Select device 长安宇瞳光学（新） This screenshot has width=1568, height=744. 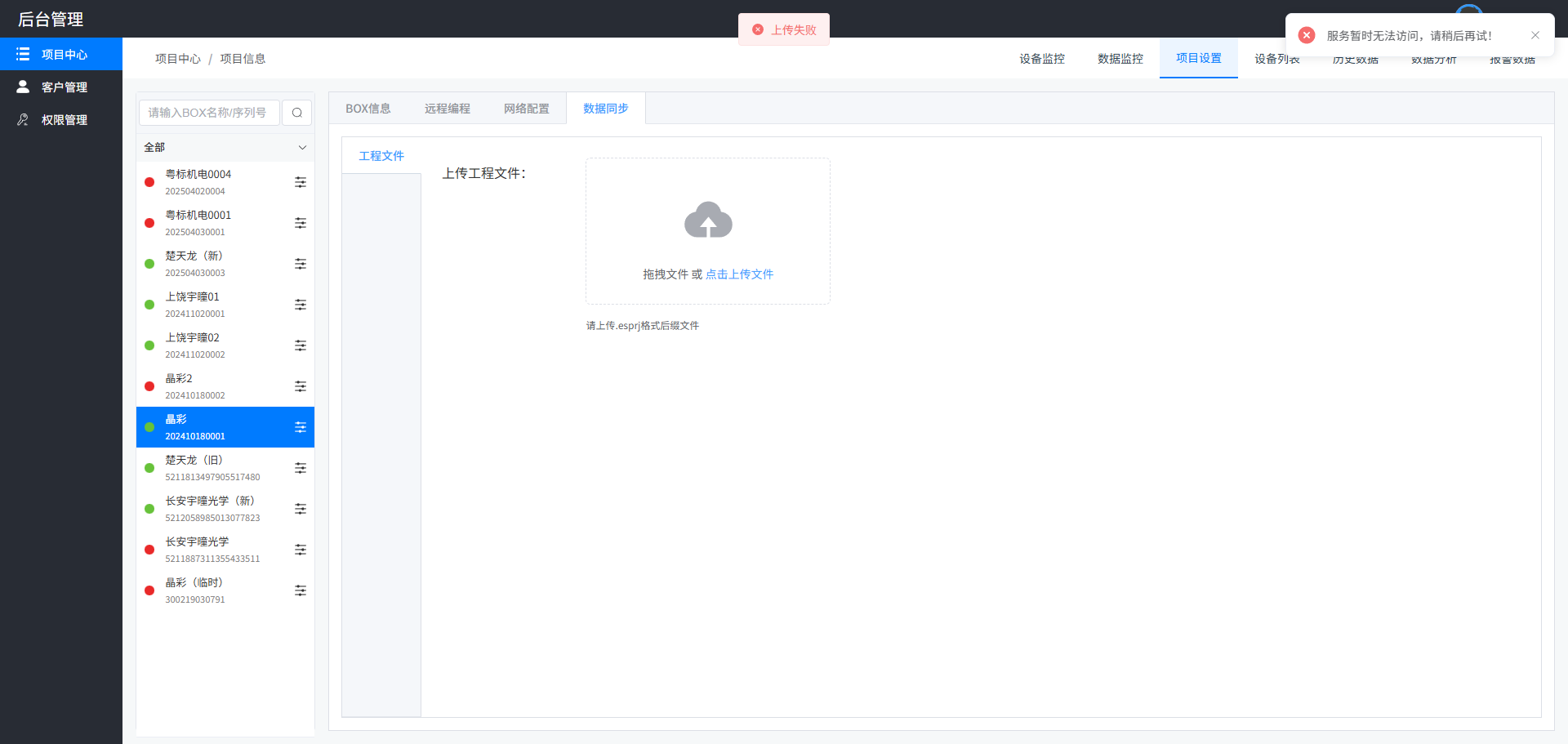(225, 509)
